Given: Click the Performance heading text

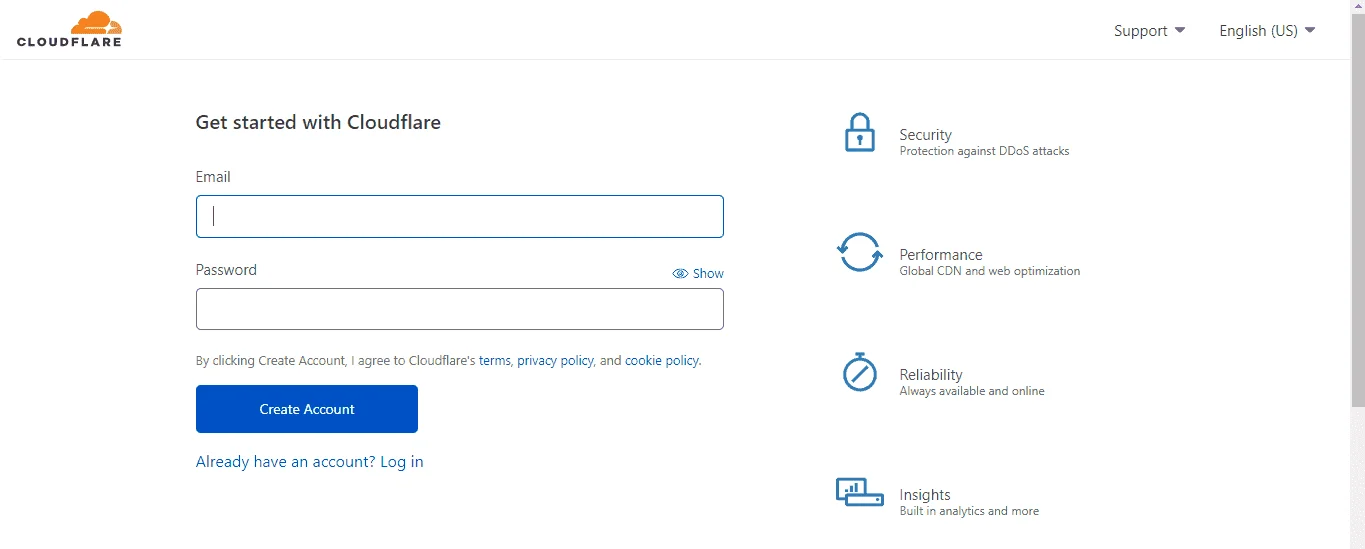Looking at the screenshot, I should tap(941, 255).
